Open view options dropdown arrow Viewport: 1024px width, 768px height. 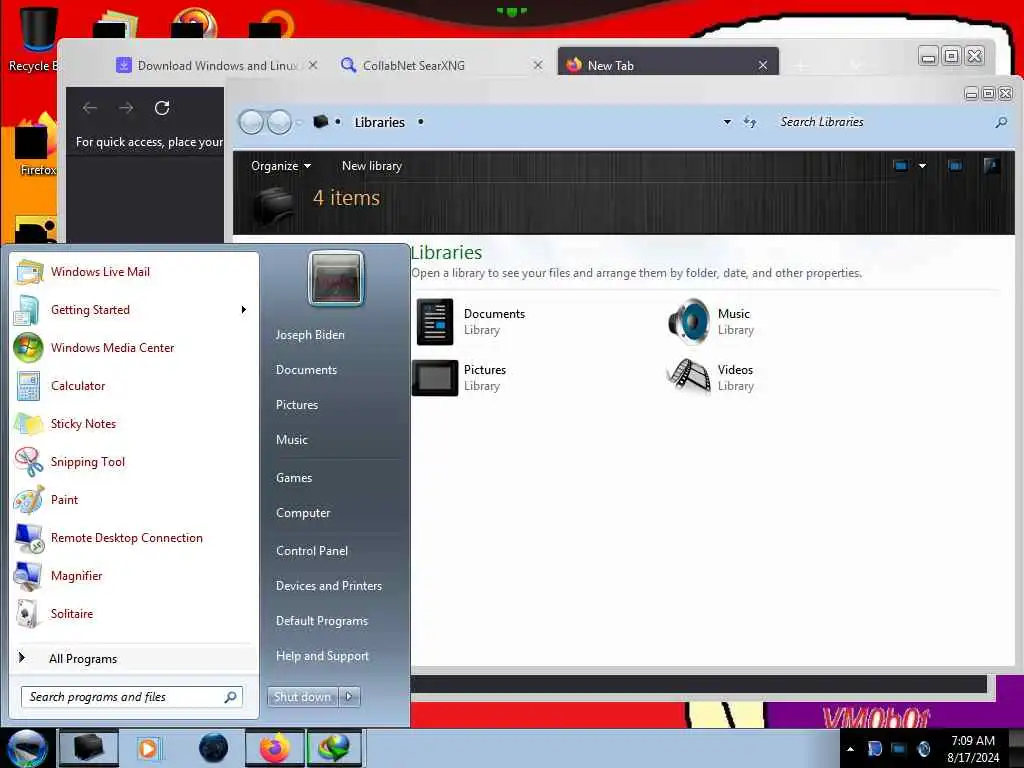point(922,166)
